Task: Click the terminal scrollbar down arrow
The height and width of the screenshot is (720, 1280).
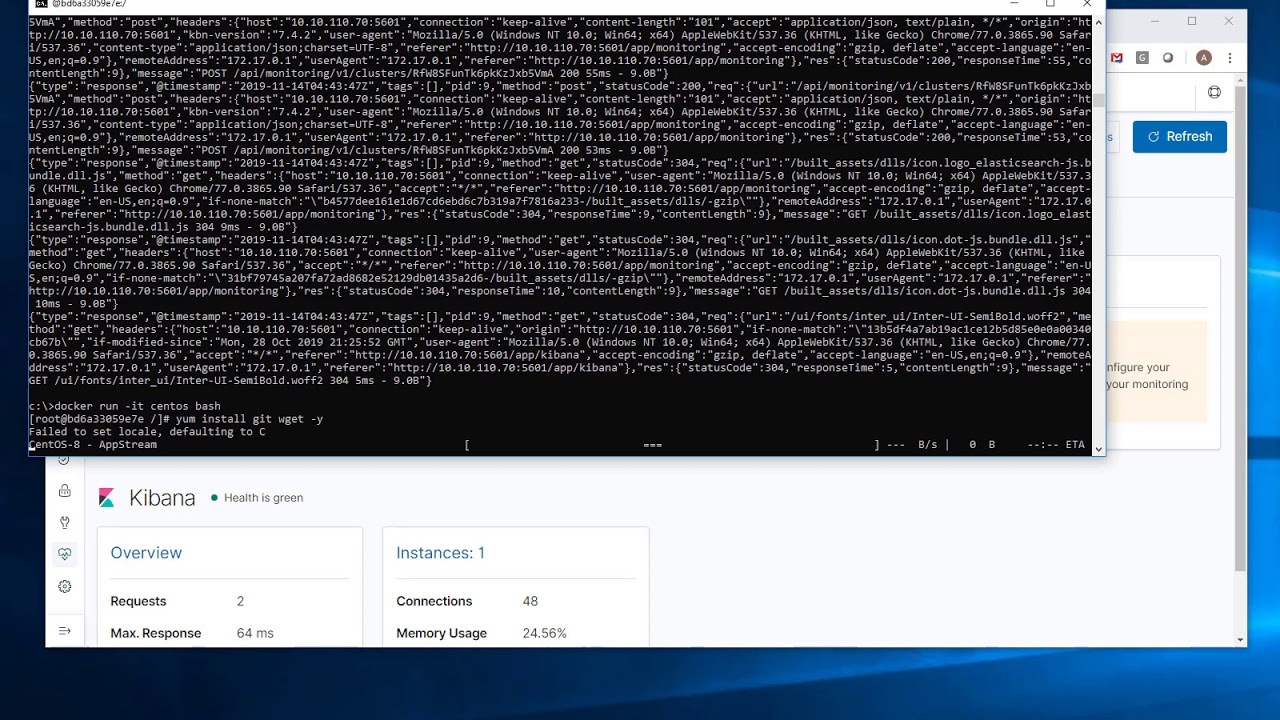Action: click(1099, 449)
